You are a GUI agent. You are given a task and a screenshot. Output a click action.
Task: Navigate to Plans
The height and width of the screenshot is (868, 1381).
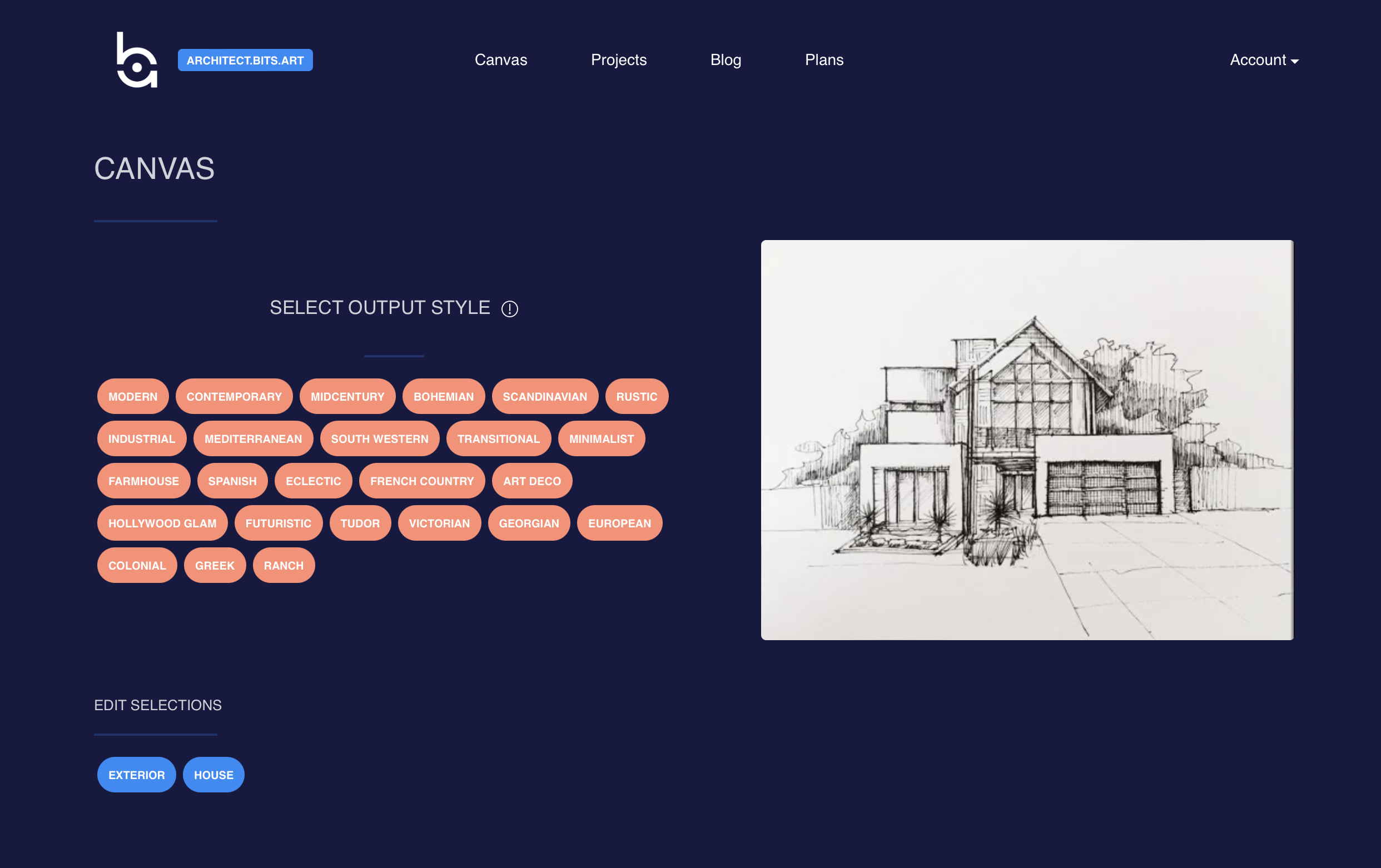[823, 60]
